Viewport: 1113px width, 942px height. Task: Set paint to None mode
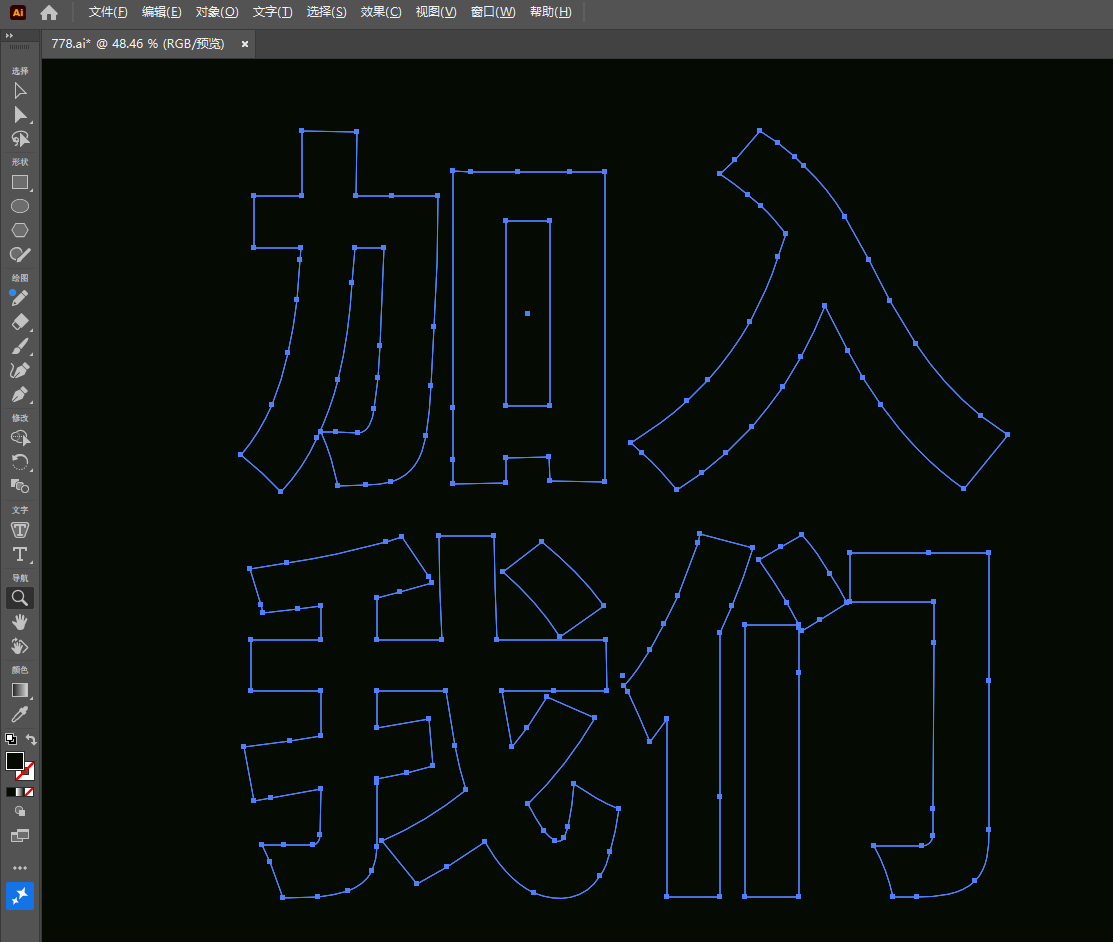pos(29,792)
